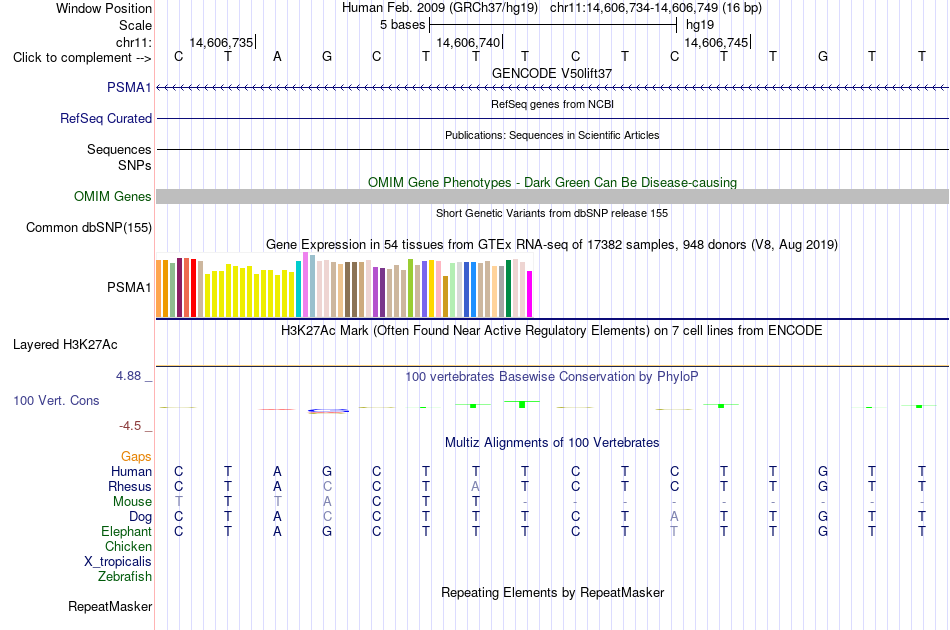Open the 100 Vert. Cons track label
950x630 pixels.
click(56, 400)
